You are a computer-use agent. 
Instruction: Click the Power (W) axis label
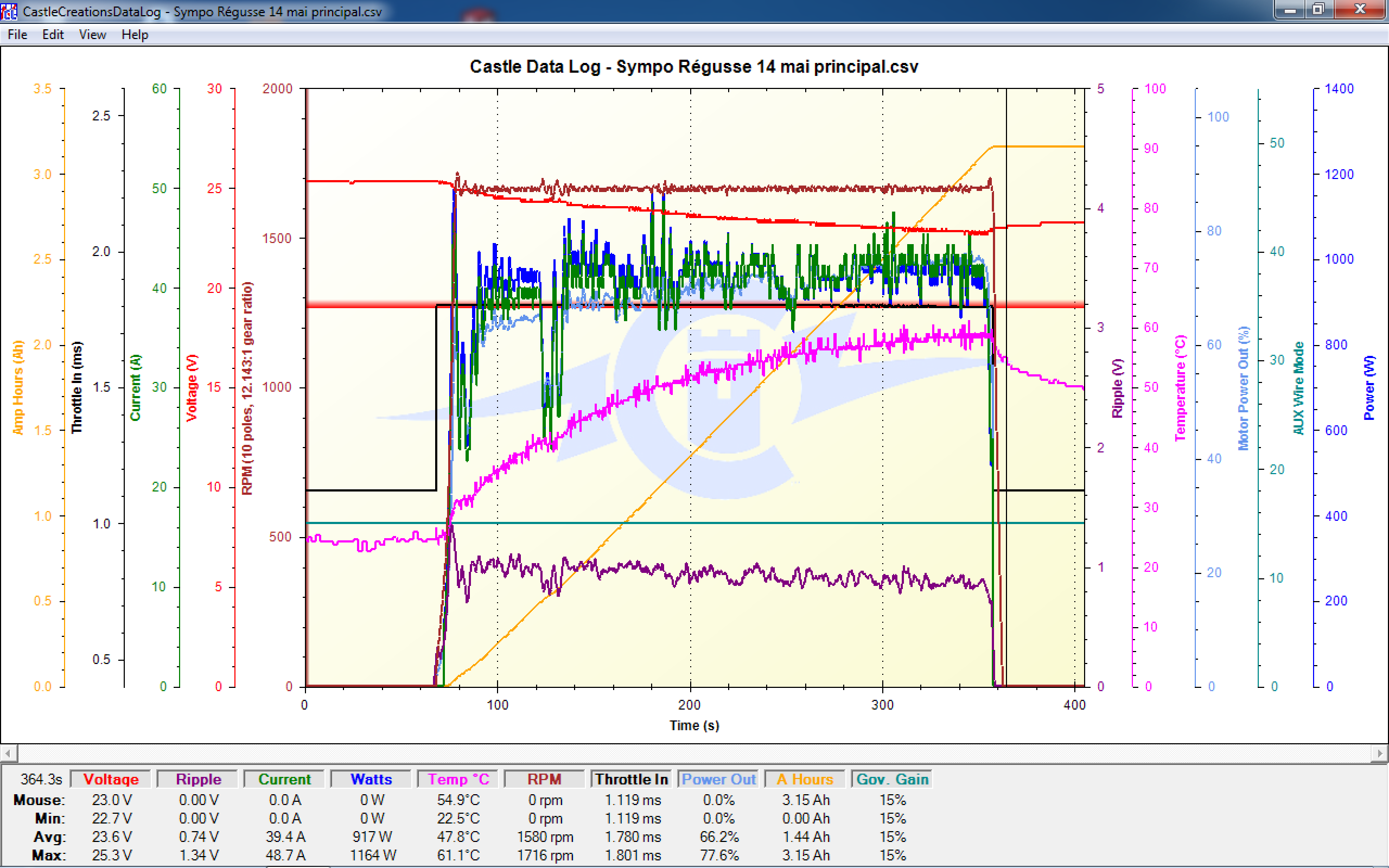(x=1369, y=387)
